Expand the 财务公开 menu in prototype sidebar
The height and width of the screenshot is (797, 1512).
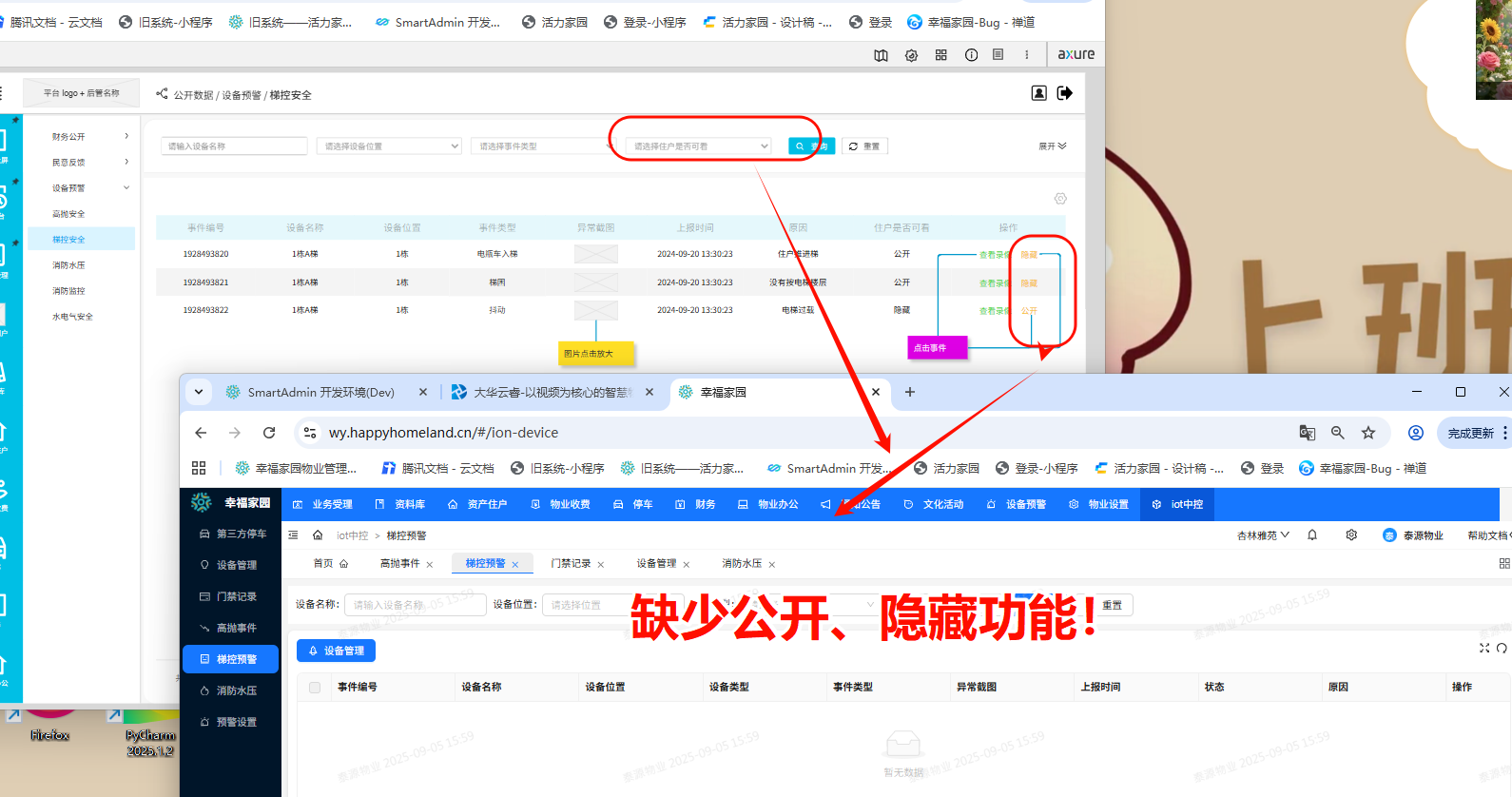click(x=90, y=137)
